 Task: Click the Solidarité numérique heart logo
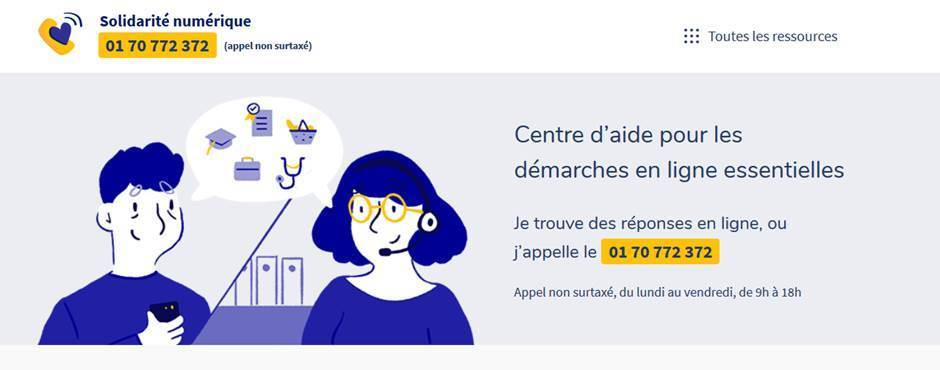[60, 34]
